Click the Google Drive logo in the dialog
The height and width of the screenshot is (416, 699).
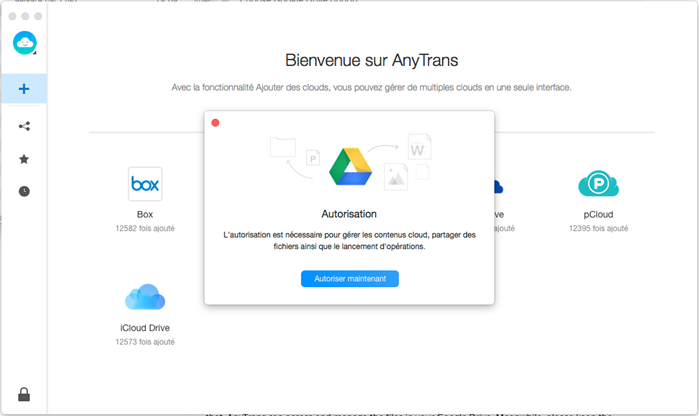pyautogui.click(x=350, y=166)
